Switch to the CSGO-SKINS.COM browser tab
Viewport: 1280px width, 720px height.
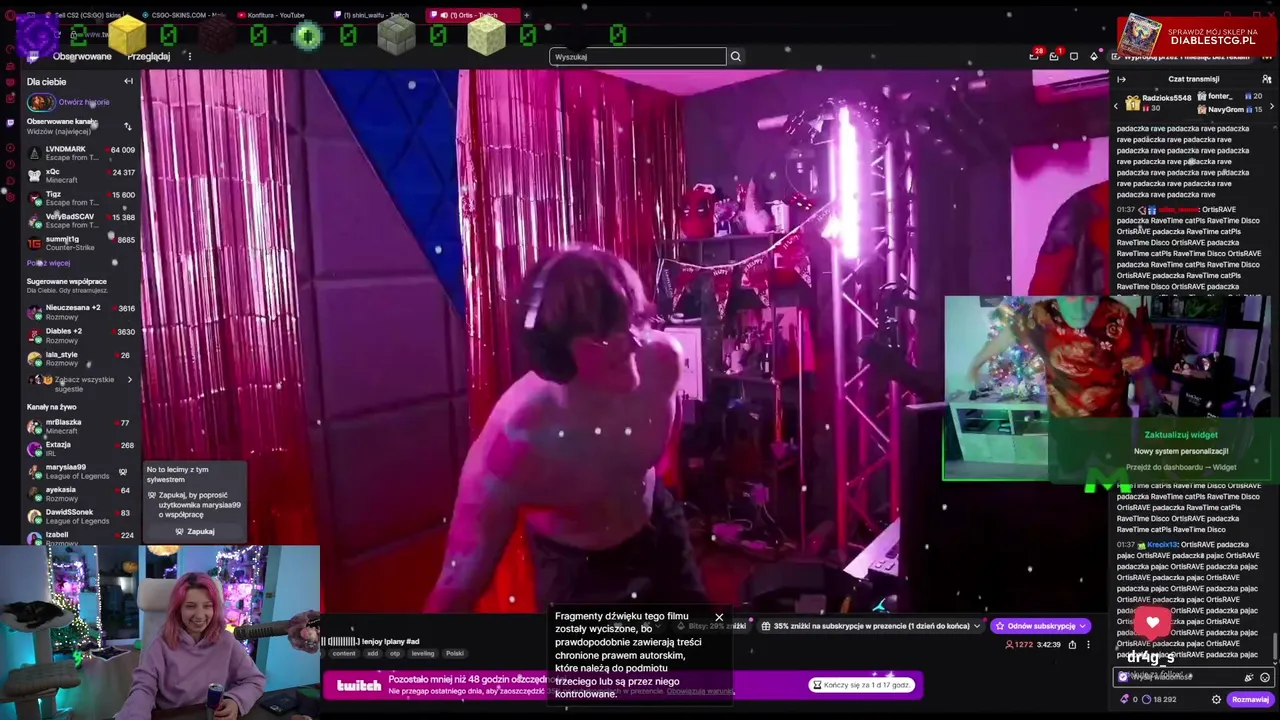point(186,15)
